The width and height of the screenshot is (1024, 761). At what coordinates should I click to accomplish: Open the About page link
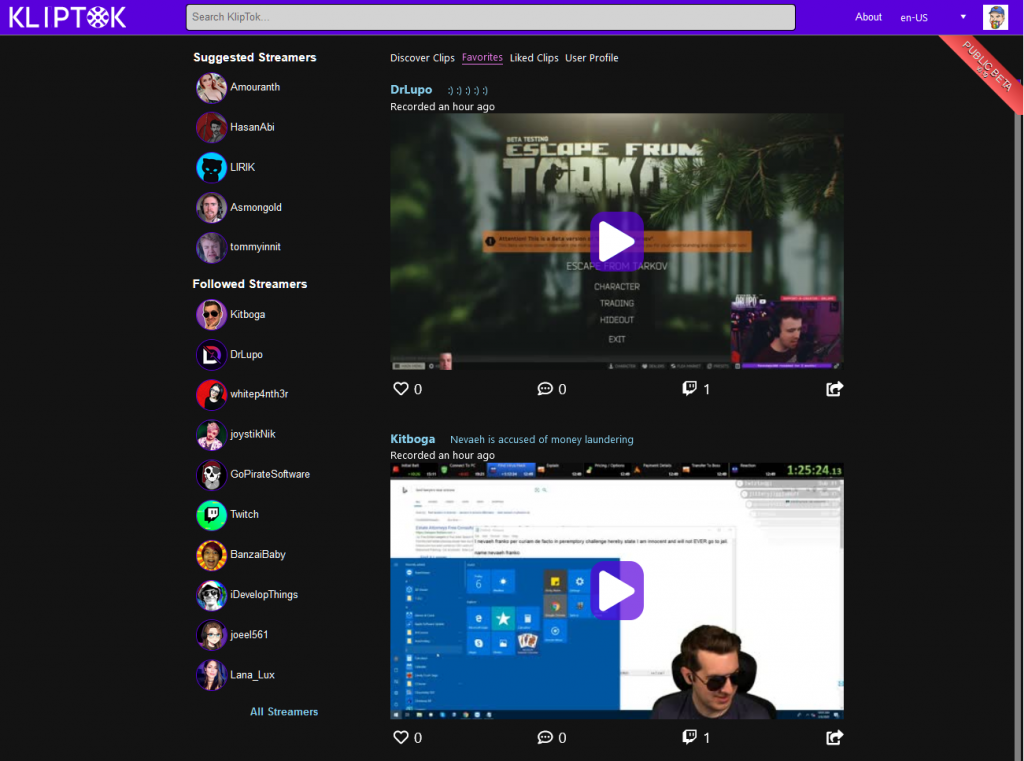pyautogui.click(x=868, y=17)
